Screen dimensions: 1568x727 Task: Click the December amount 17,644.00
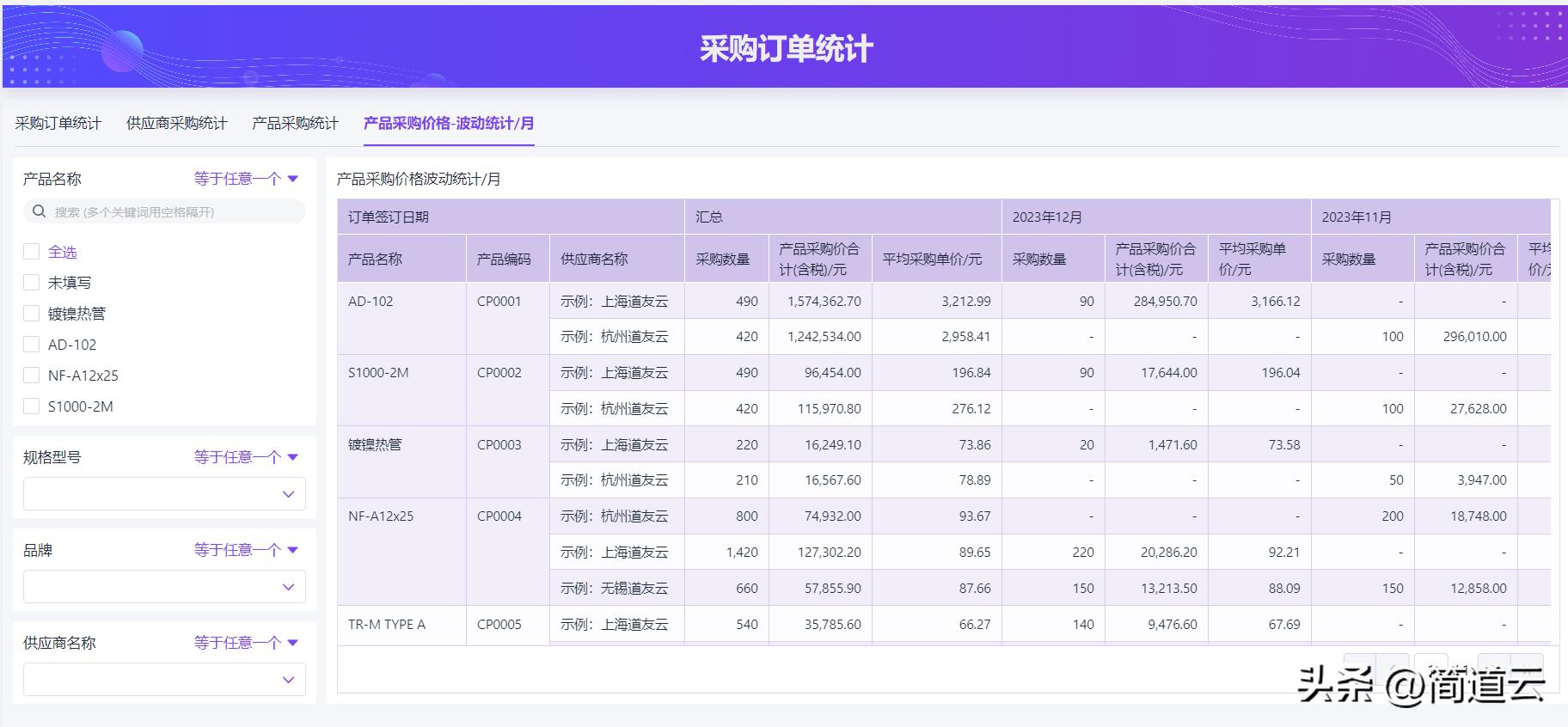pos(1168,373)
